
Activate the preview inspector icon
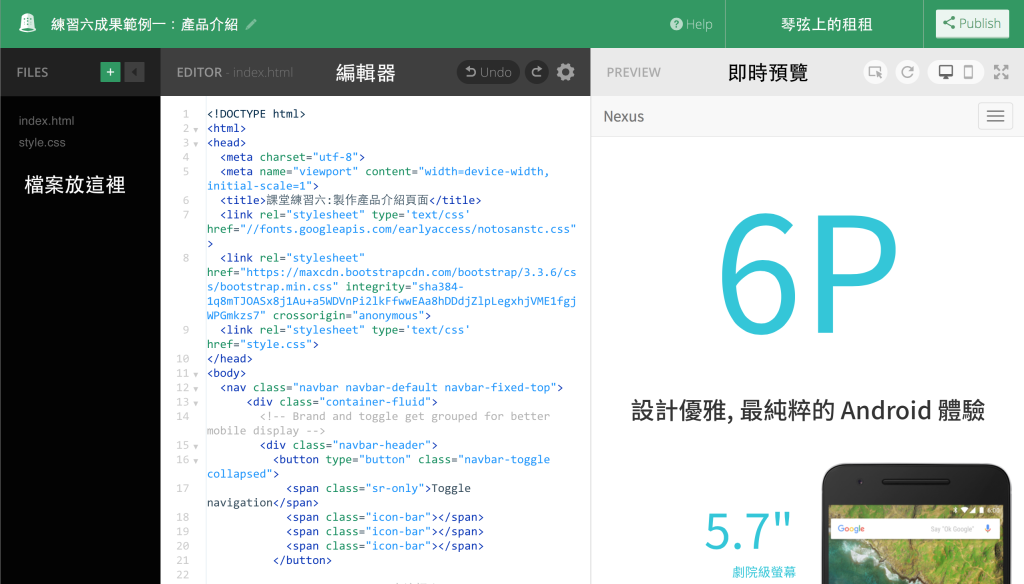(x=876, y=72)
